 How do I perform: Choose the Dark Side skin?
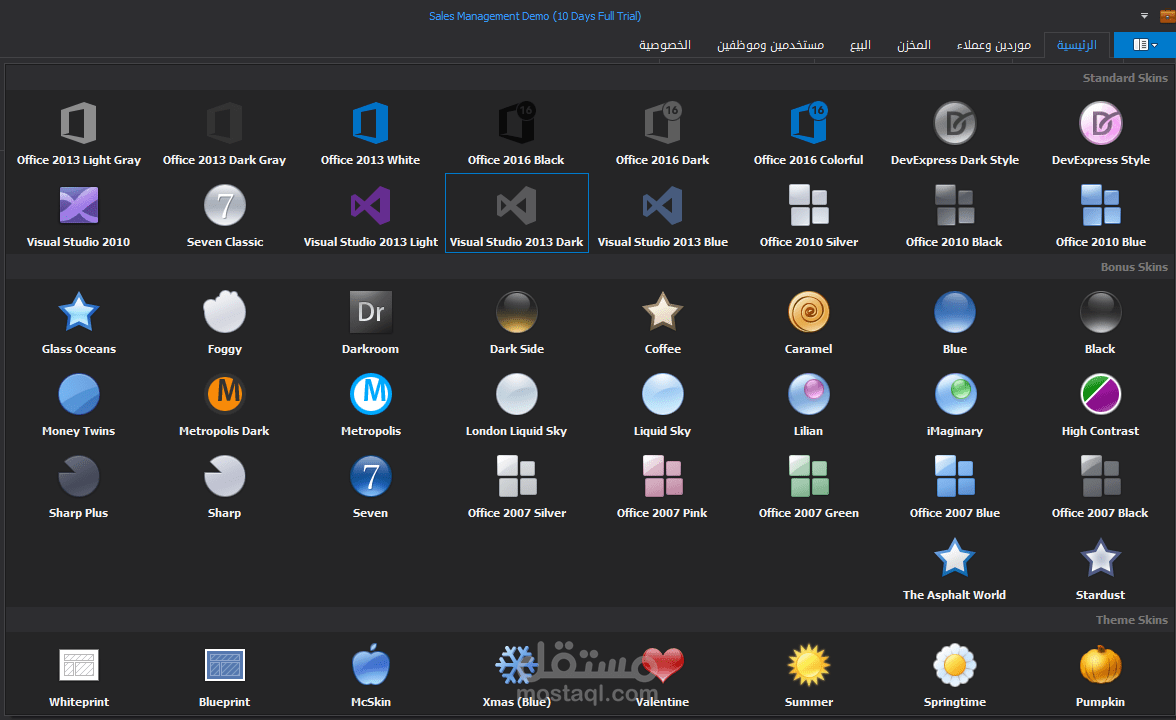click(517, 322)
